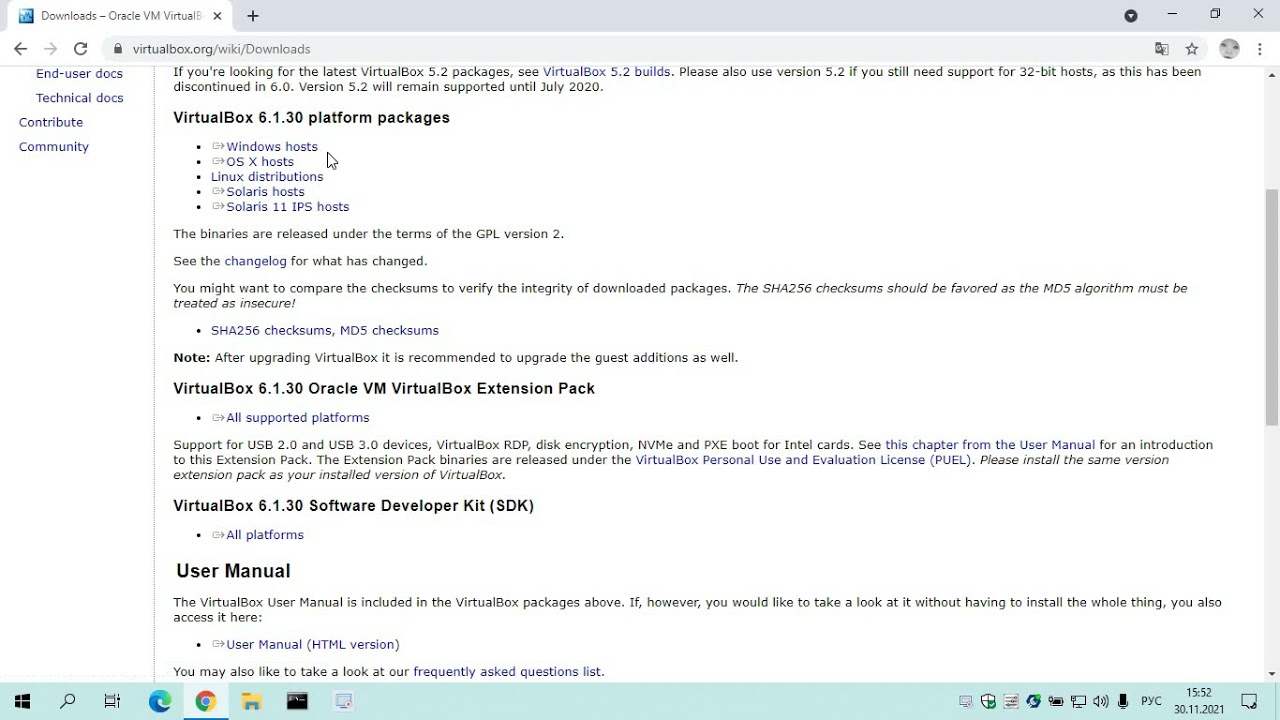Viewport: 1280px width, 720px height.
Task: Click the site info lock icon
Action: pos(118,49)
